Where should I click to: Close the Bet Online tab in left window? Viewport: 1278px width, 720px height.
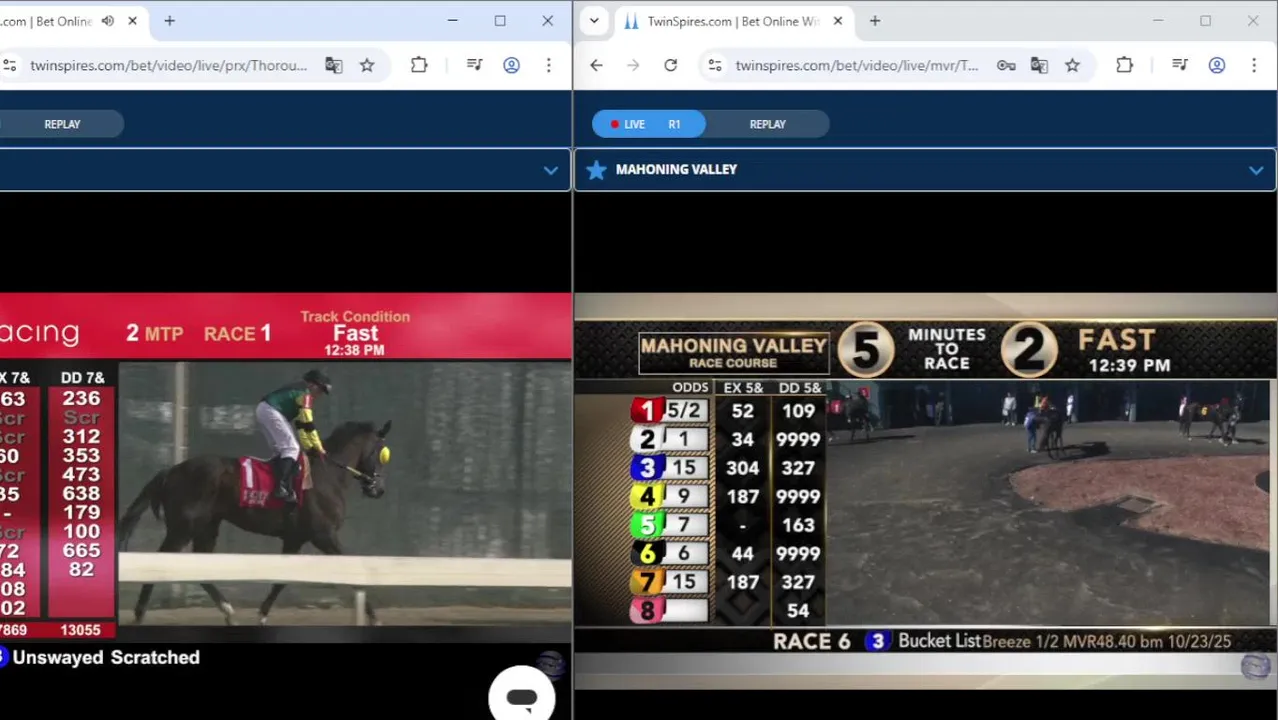pos(132,21)
